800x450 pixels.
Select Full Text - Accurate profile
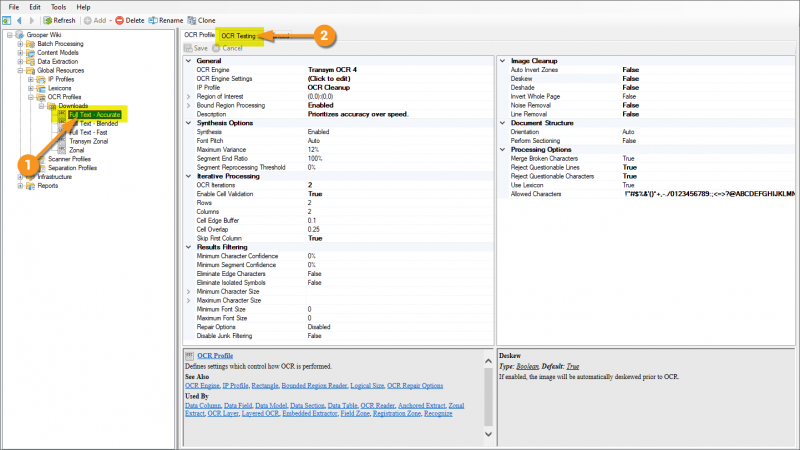94,115
